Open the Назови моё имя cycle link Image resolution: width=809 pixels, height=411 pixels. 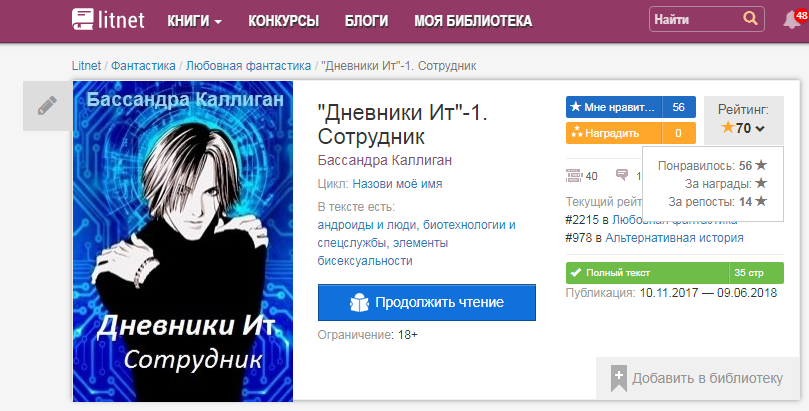coord(397,184)
